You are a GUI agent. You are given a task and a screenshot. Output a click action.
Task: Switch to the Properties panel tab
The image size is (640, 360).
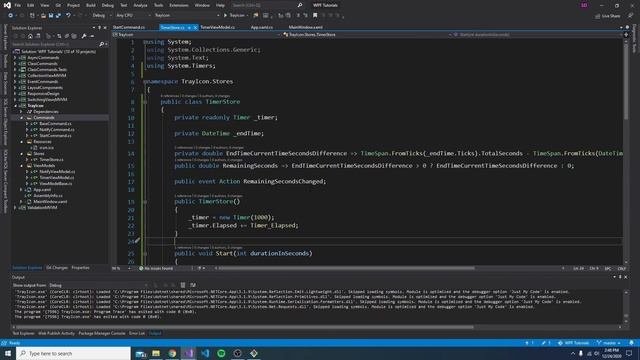point(80,268)
